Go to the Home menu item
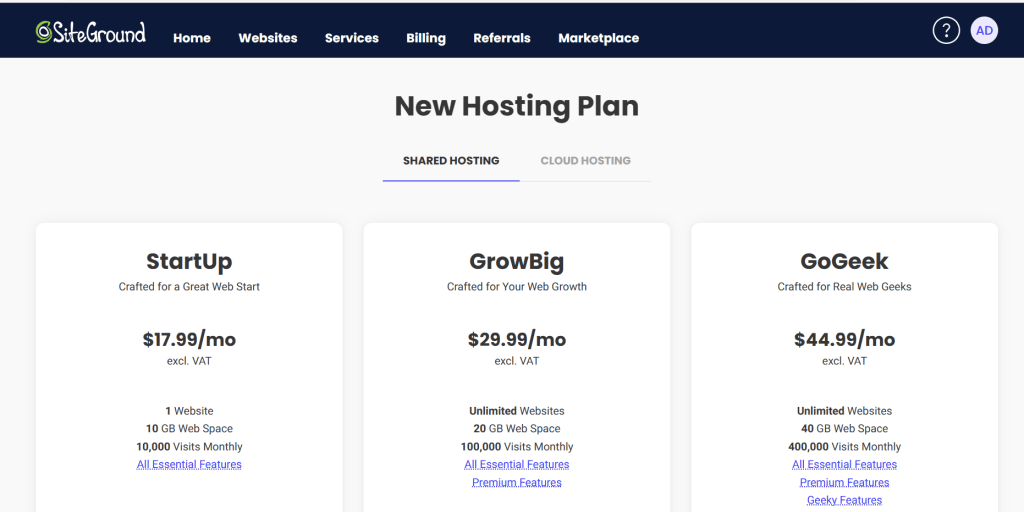The width and height of the screenshot is (1024, 512). pyautogui.click(x=192, y=38)
